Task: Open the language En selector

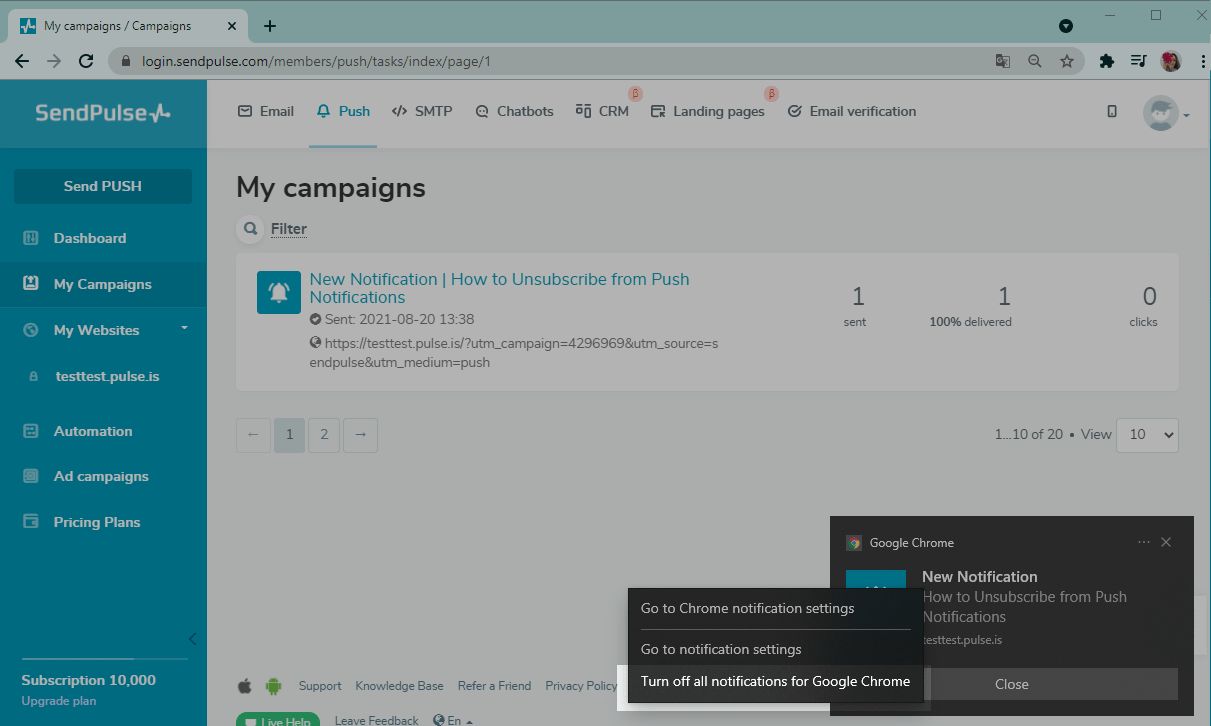Action: 453,720
